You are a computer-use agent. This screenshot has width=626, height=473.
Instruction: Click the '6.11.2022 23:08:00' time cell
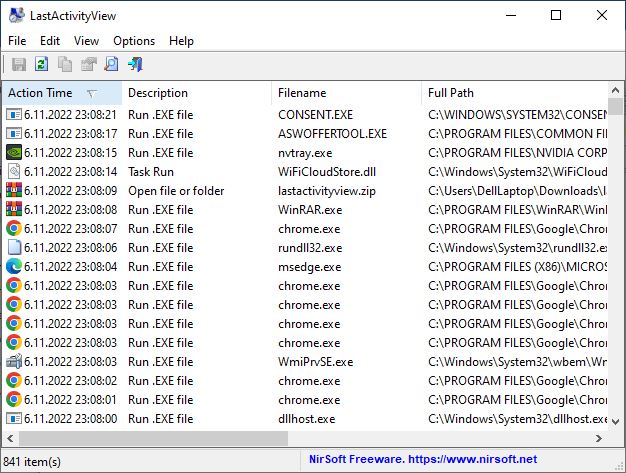[70, 419]
